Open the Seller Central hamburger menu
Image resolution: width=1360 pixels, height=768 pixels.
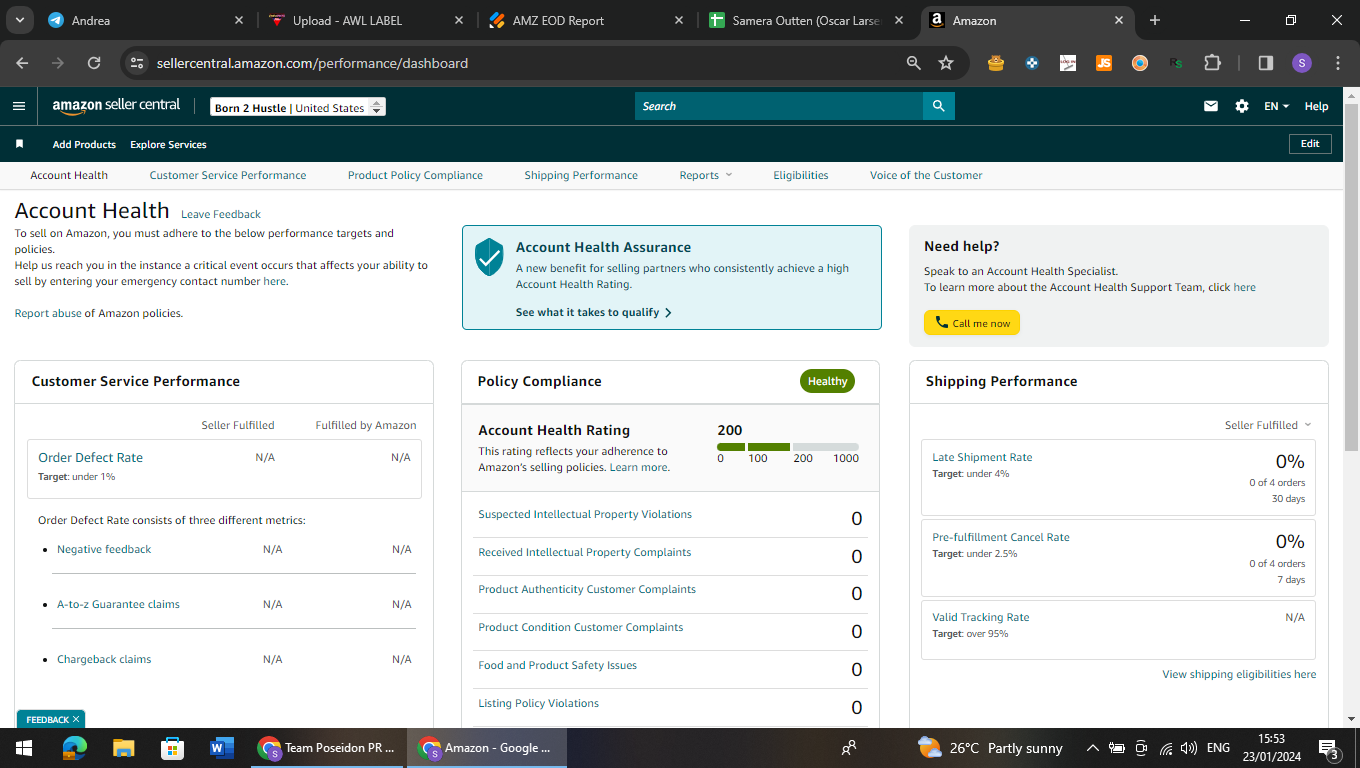click(x=19, y=106)
